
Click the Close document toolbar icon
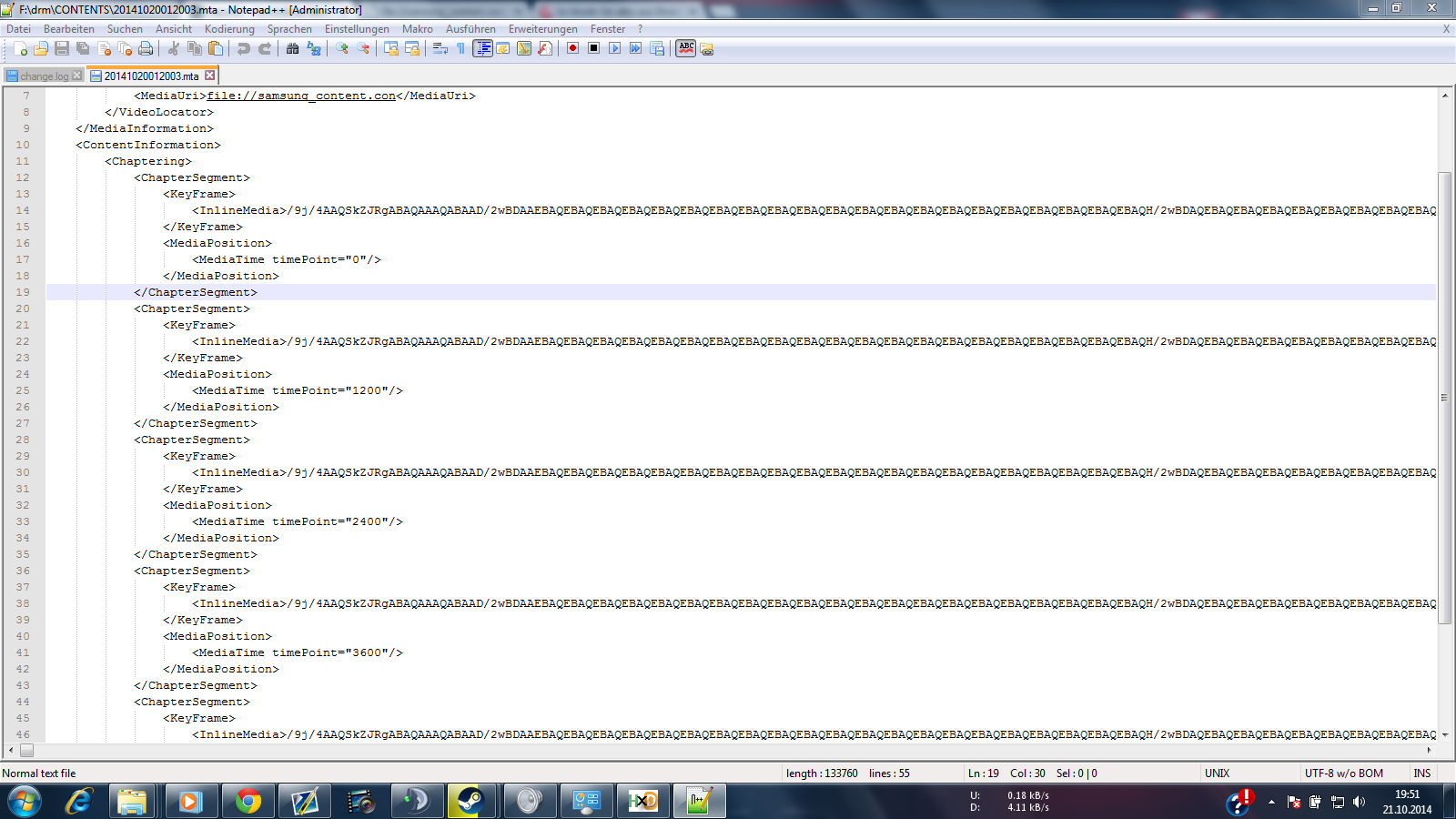click(104, 48)
